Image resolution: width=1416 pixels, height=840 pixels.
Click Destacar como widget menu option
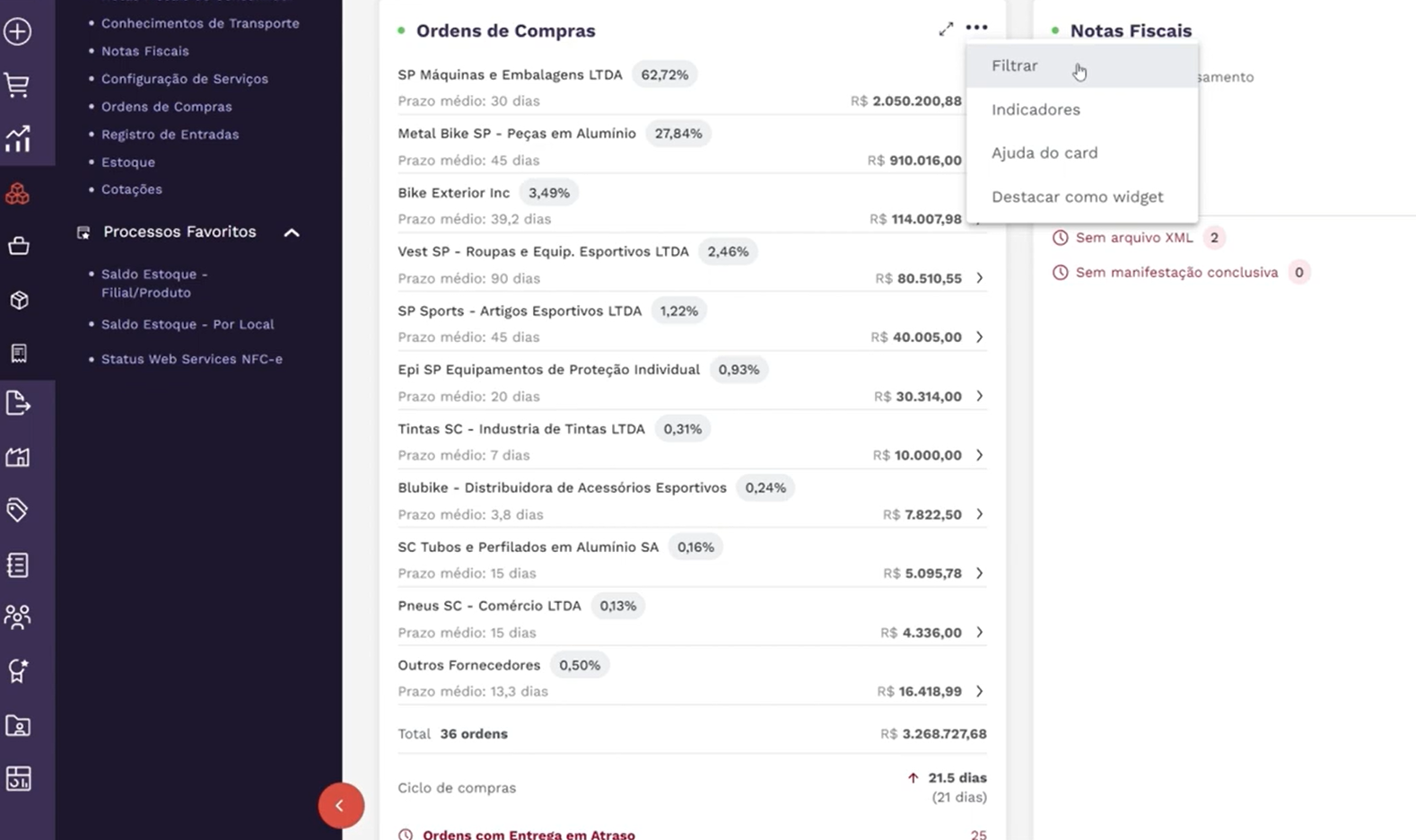coord(1077,197)
